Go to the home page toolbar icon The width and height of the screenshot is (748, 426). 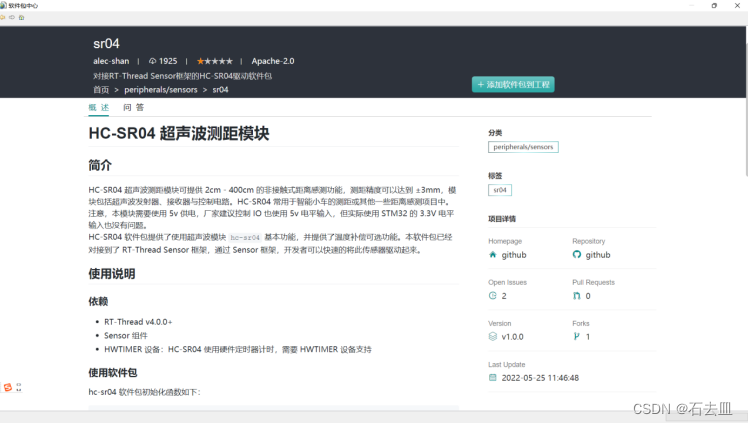21,17
